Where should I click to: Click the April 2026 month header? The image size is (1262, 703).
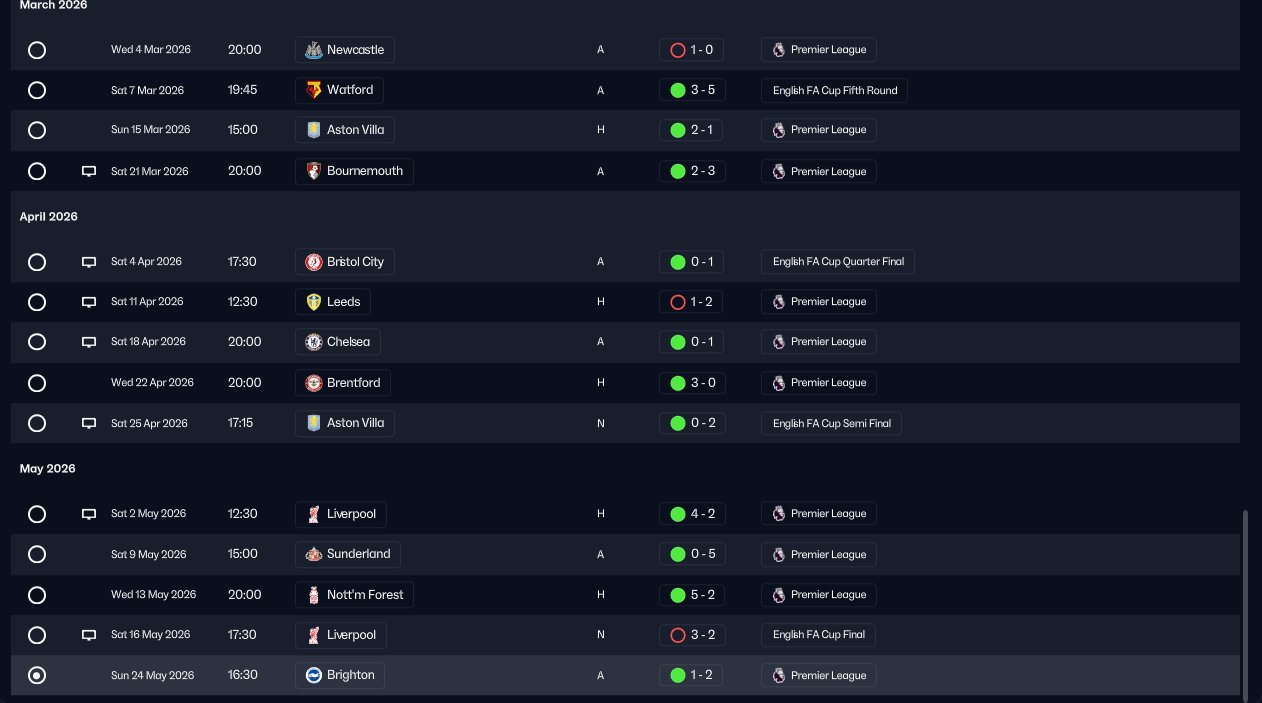[49, 217]
